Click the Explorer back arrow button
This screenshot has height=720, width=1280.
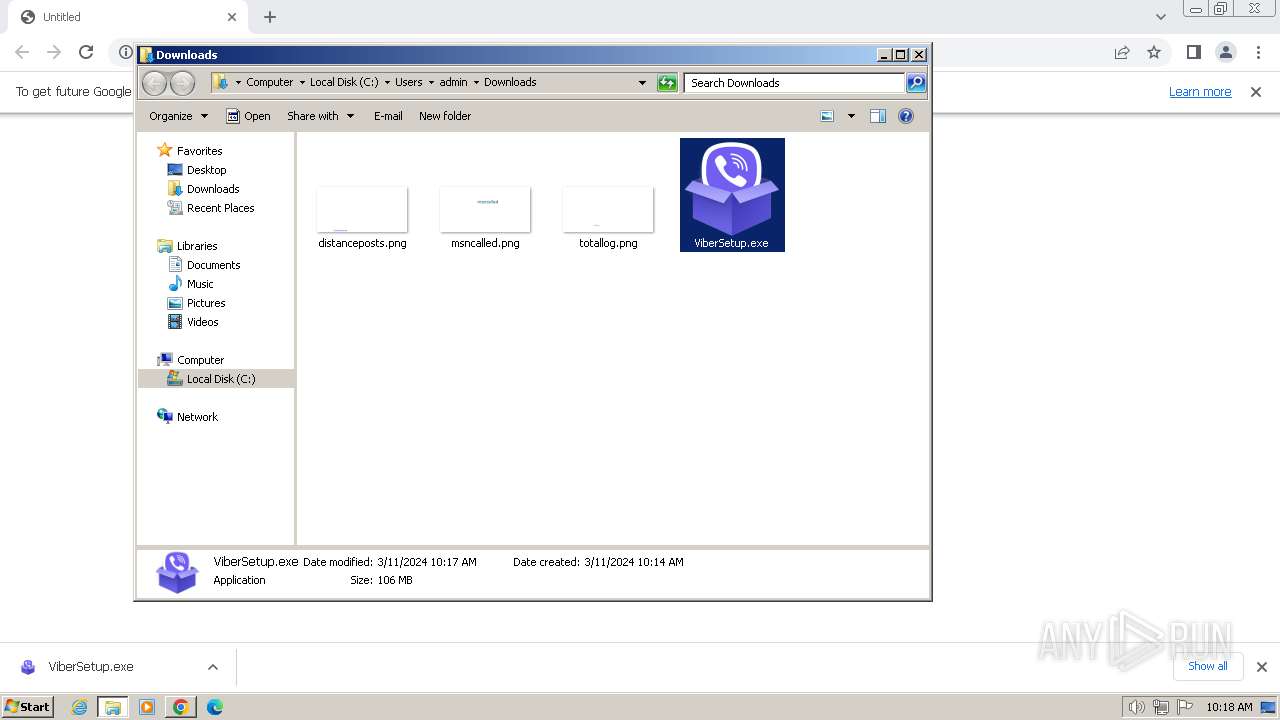pos(154,83)
